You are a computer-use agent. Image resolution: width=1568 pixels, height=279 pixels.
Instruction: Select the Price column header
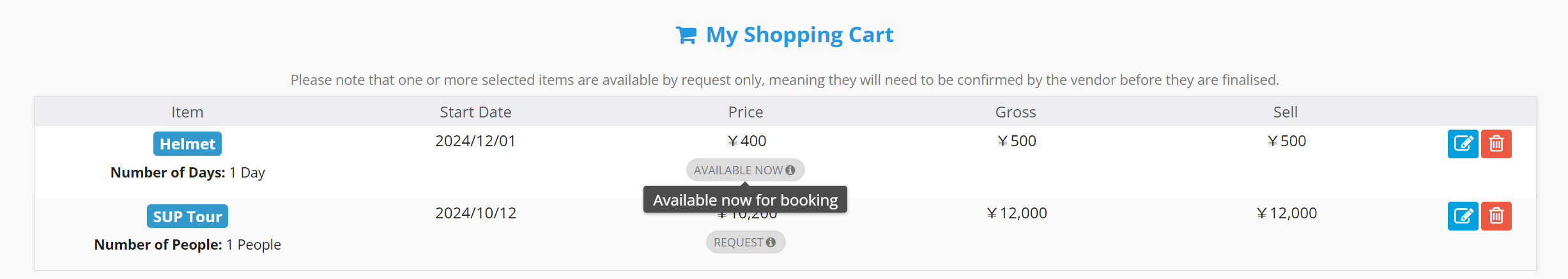(x=745, y=112)
